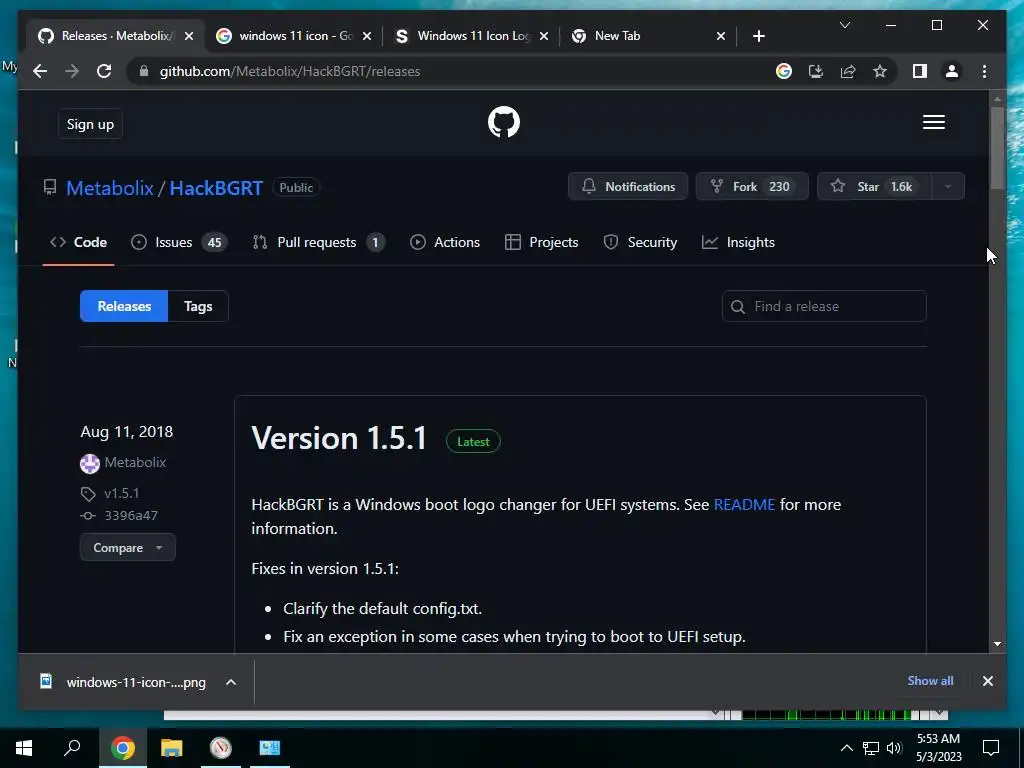The width and height of the screenshot is (1024, 768).
Task: Open Version 1.5.1 release title
Action: [x=339, y=438]
